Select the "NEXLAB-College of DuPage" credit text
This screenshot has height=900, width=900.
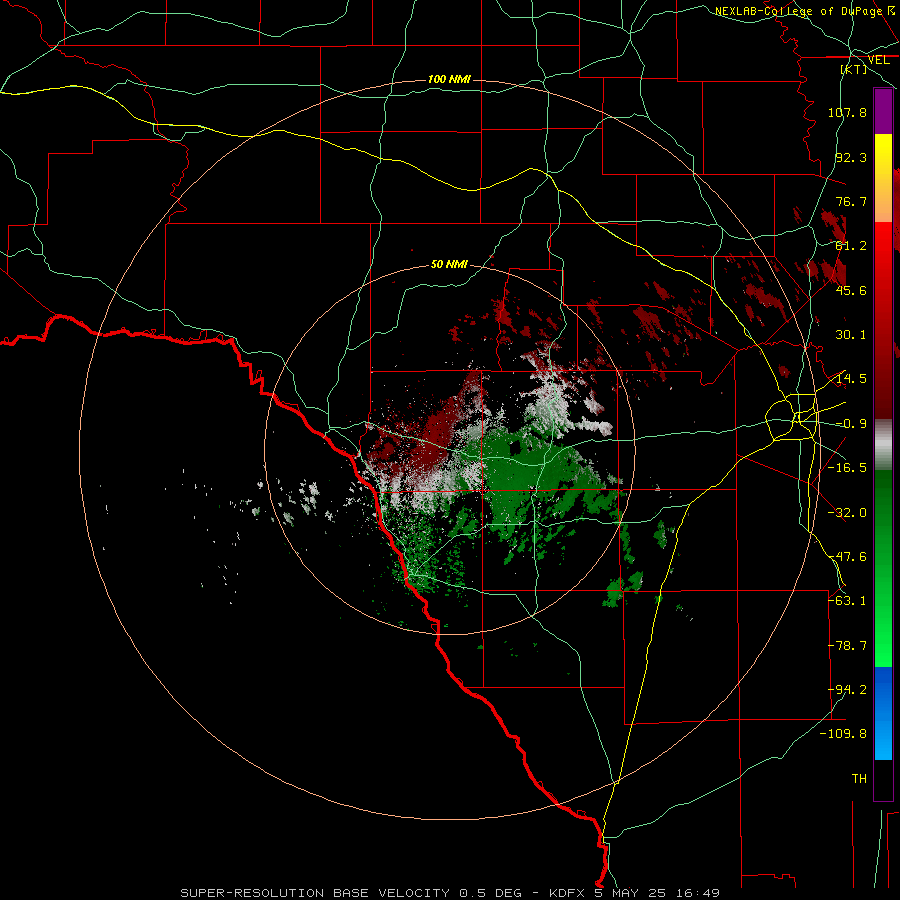pos(799,11)
